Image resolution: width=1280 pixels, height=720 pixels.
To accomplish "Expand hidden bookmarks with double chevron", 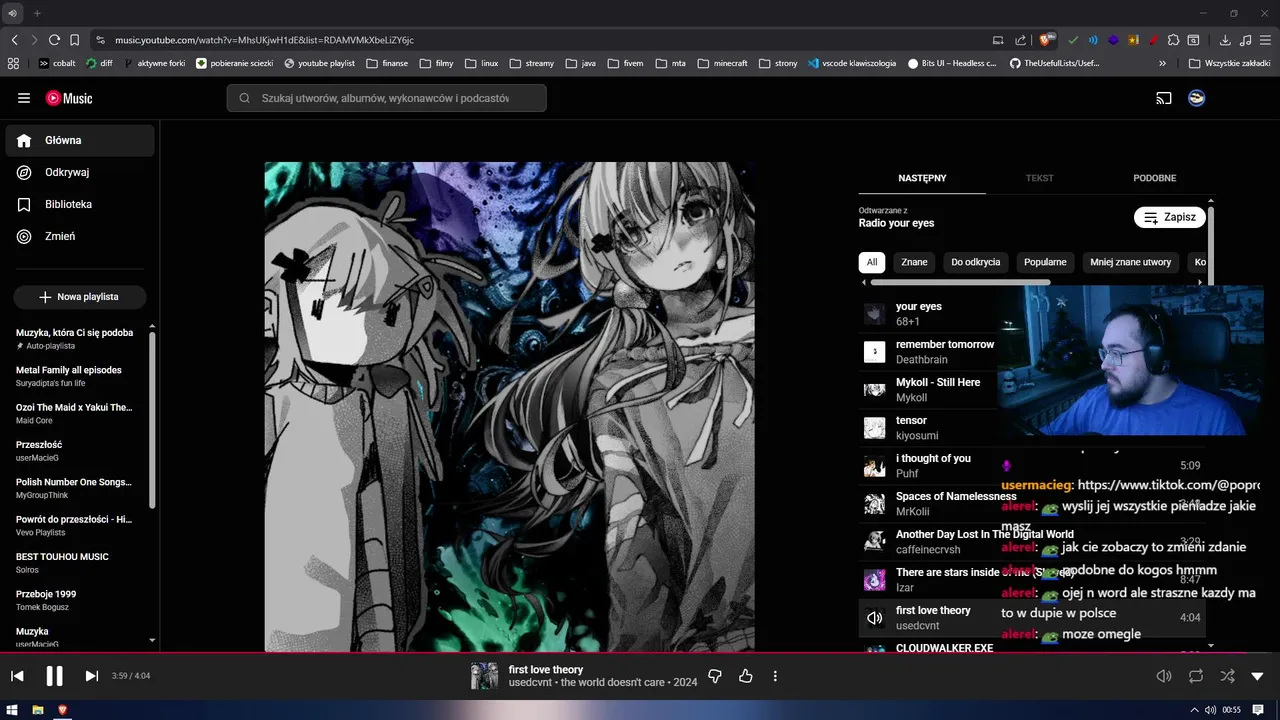I will coord(1162,63).
